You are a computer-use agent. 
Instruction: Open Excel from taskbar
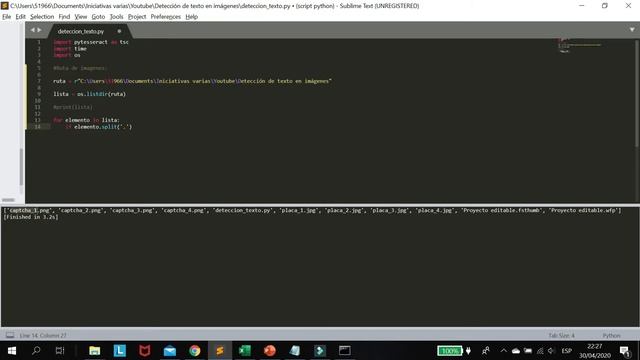coord(245,351)
